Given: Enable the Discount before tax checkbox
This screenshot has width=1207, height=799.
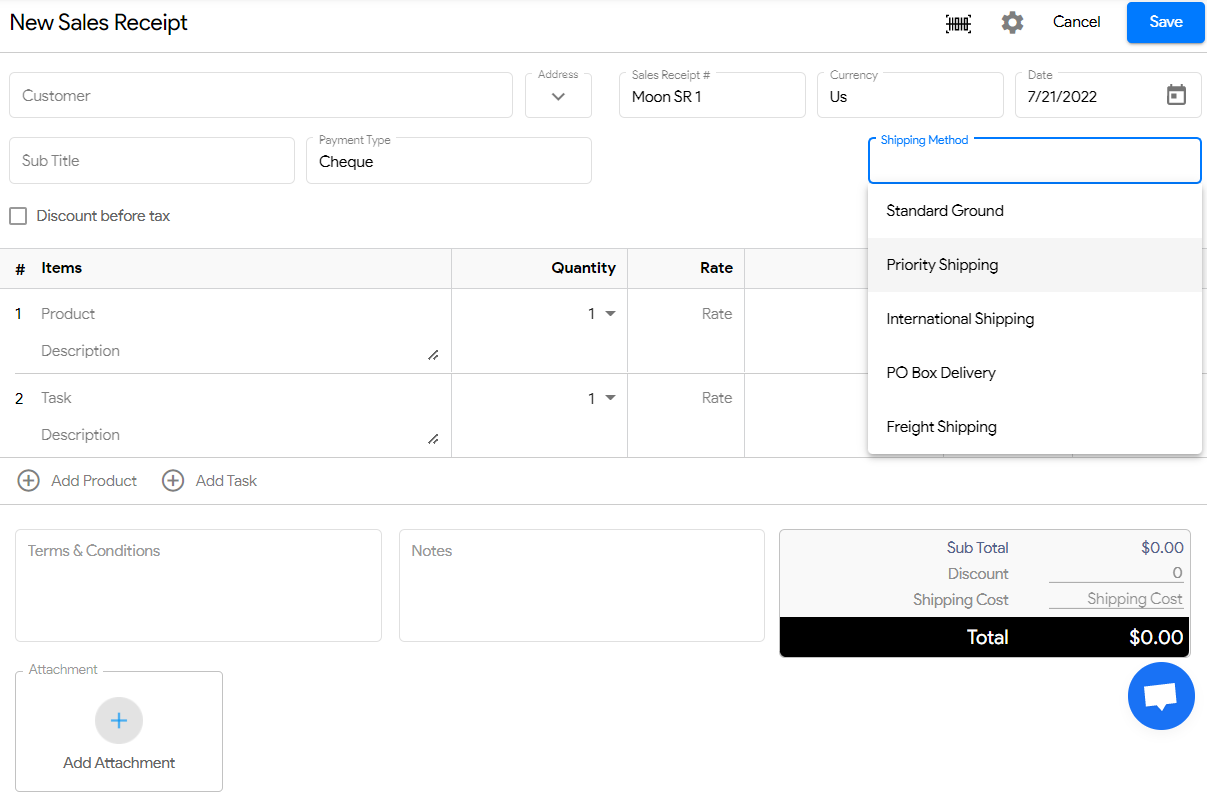Looking at the screenshot, I should point(17,216).
